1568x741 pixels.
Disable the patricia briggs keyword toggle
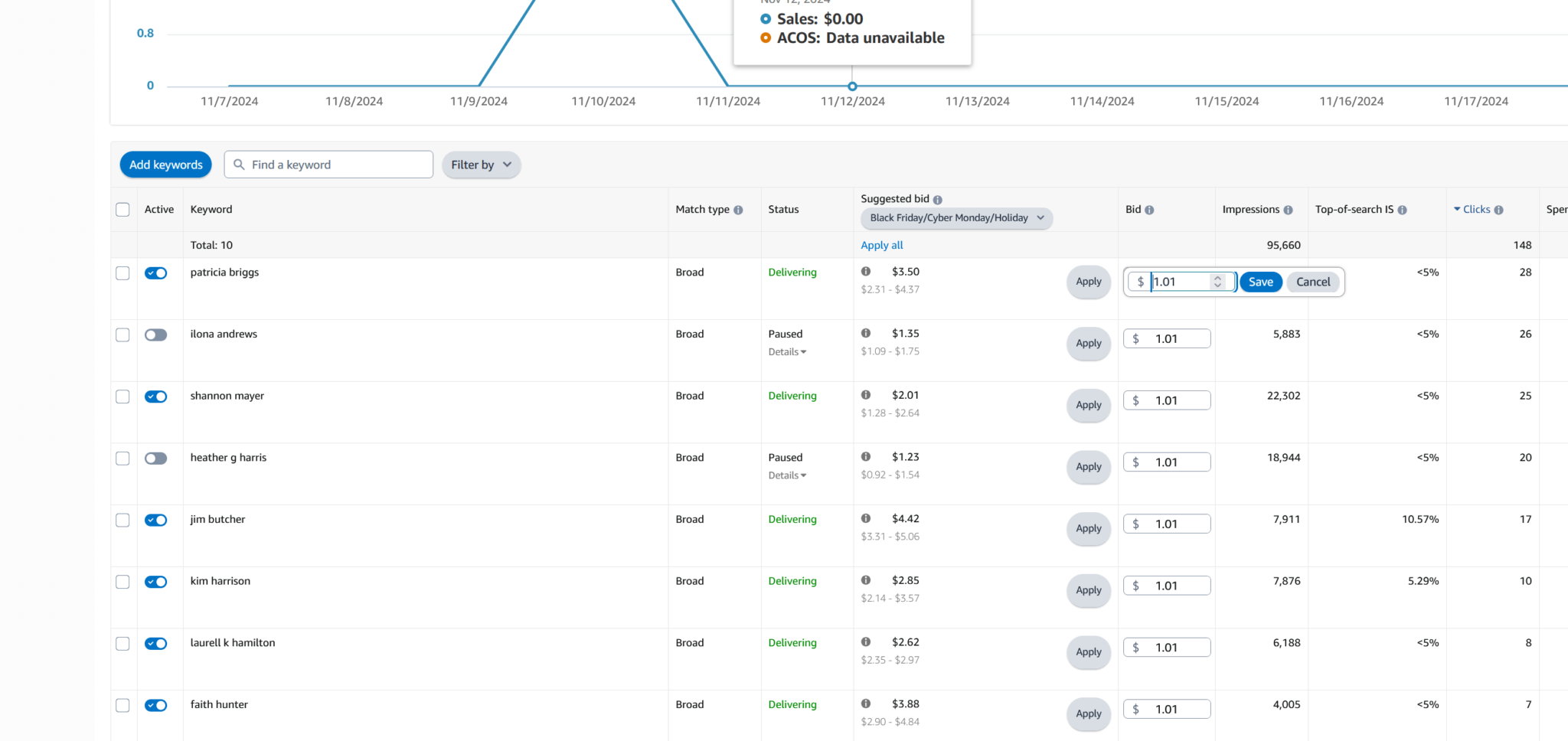156,273
